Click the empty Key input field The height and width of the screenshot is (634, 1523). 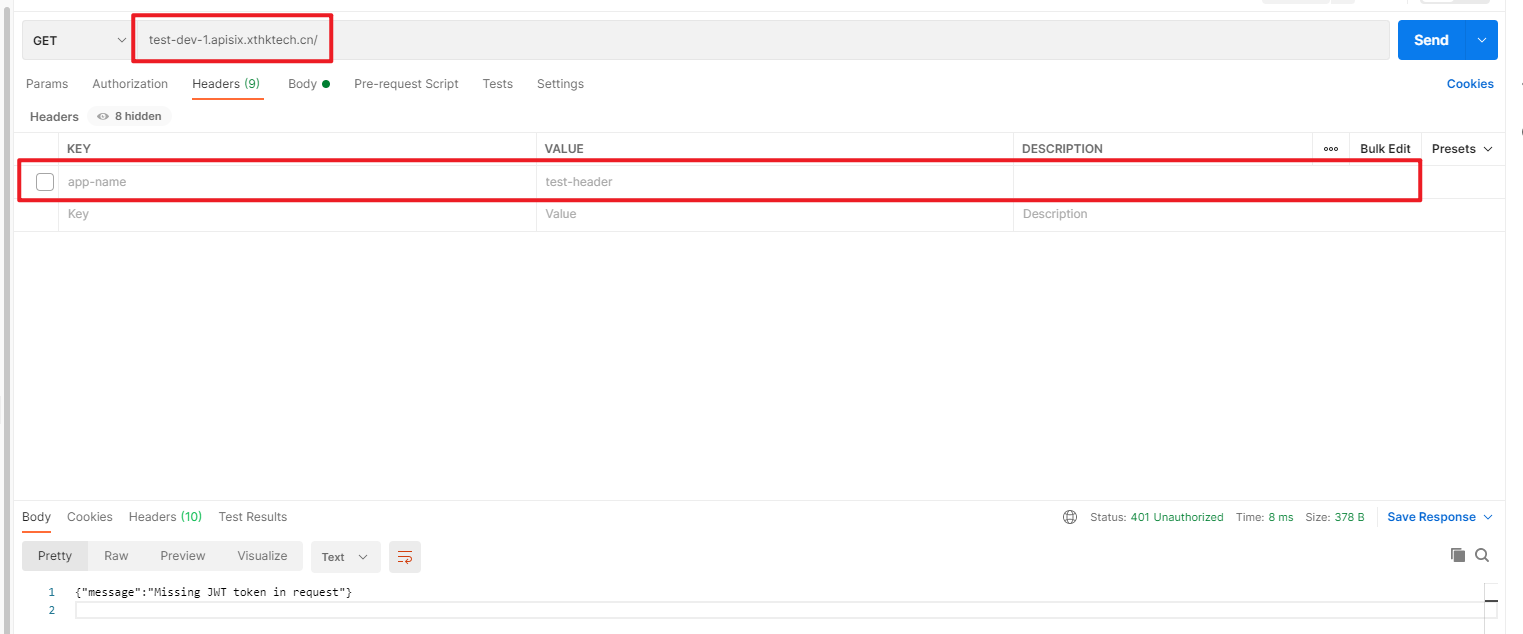pyautogui.click(x=297, y=214)
